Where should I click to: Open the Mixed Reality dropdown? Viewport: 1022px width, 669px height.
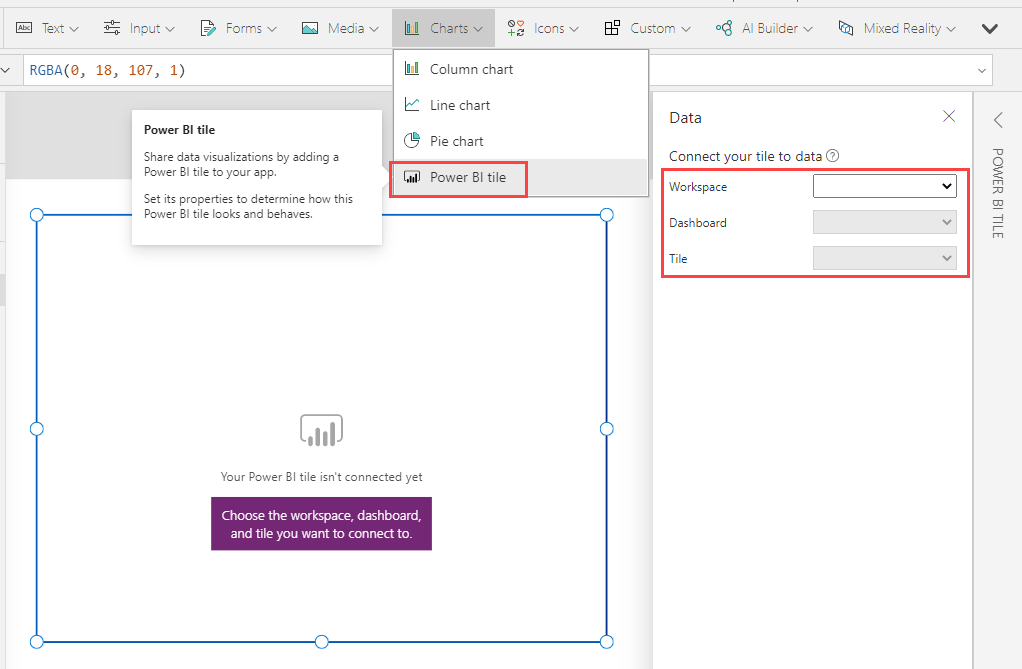coord(897,28)
